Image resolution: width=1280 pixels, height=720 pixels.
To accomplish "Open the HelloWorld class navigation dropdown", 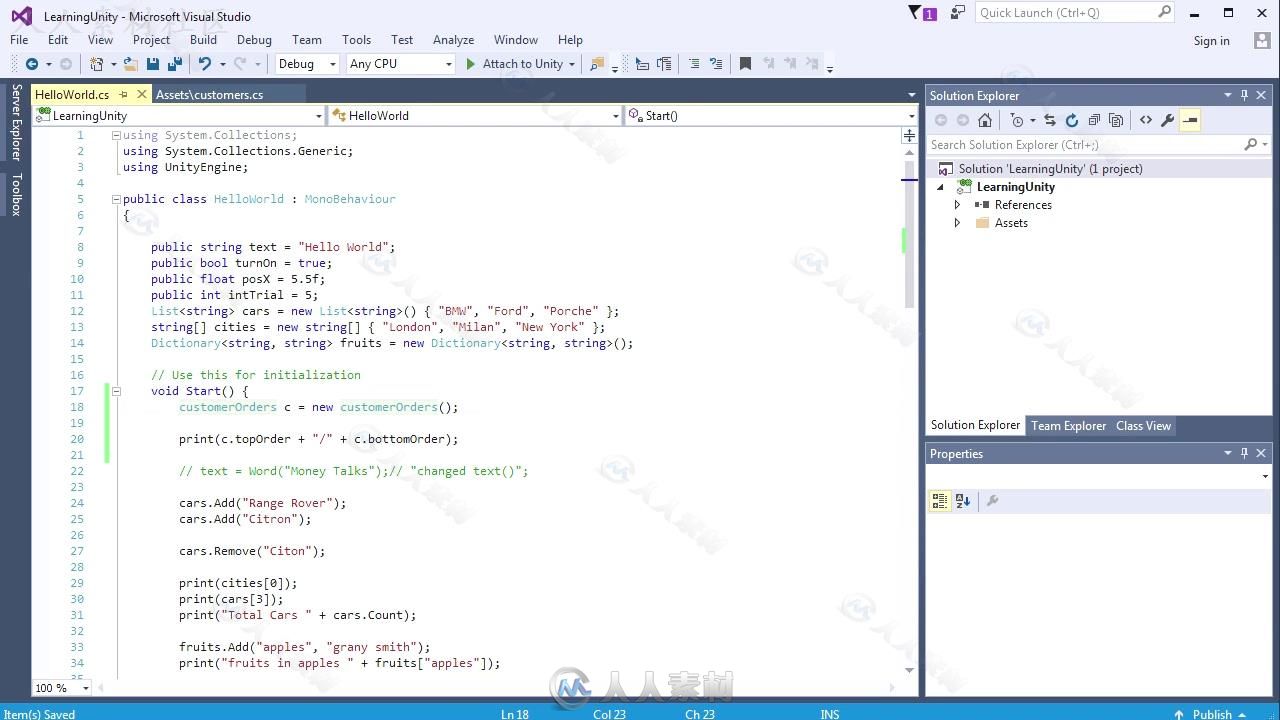I will point(615,116).
